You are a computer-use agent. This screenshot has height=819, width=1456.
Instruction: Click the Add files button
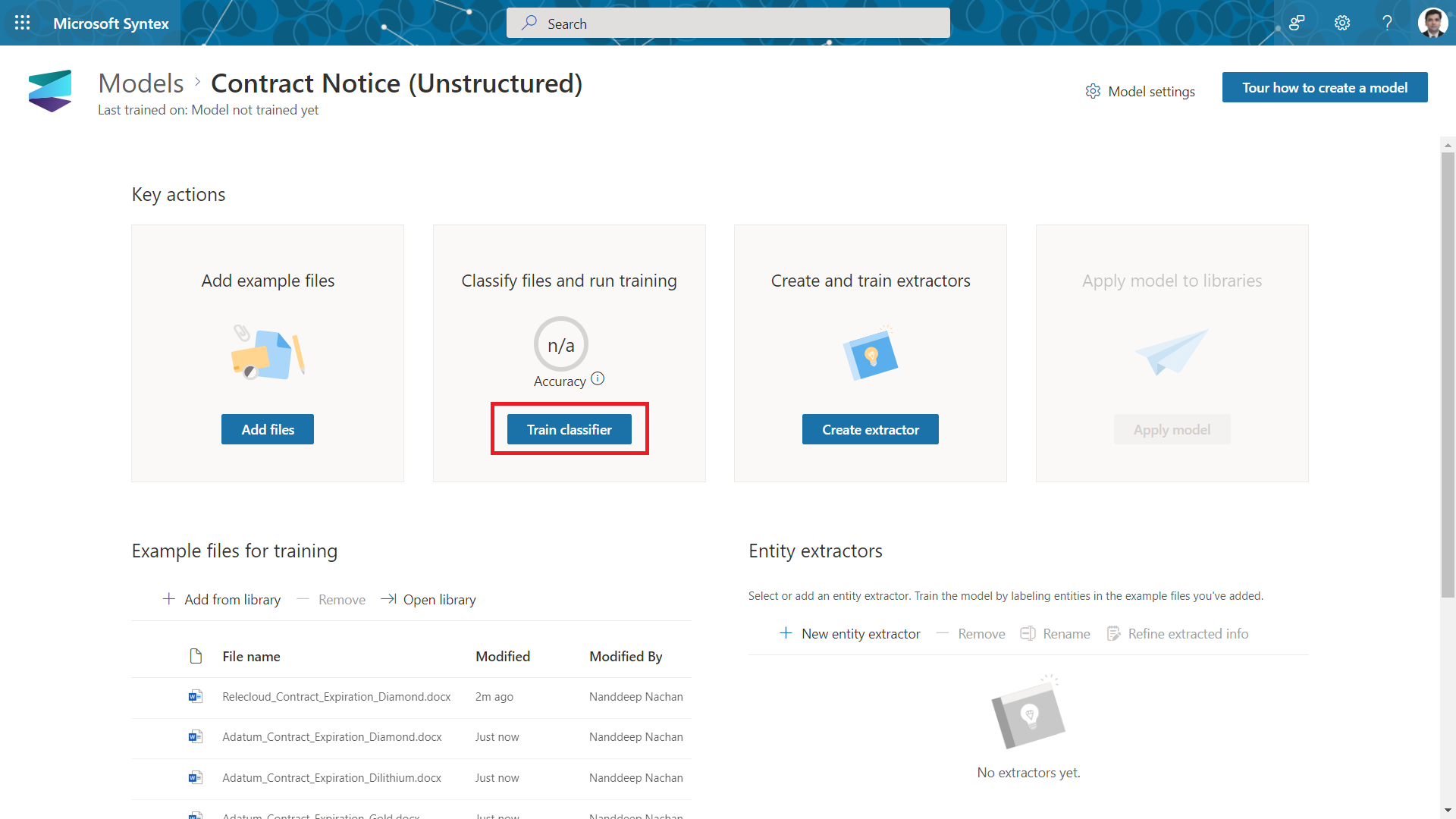pos(267,429)
